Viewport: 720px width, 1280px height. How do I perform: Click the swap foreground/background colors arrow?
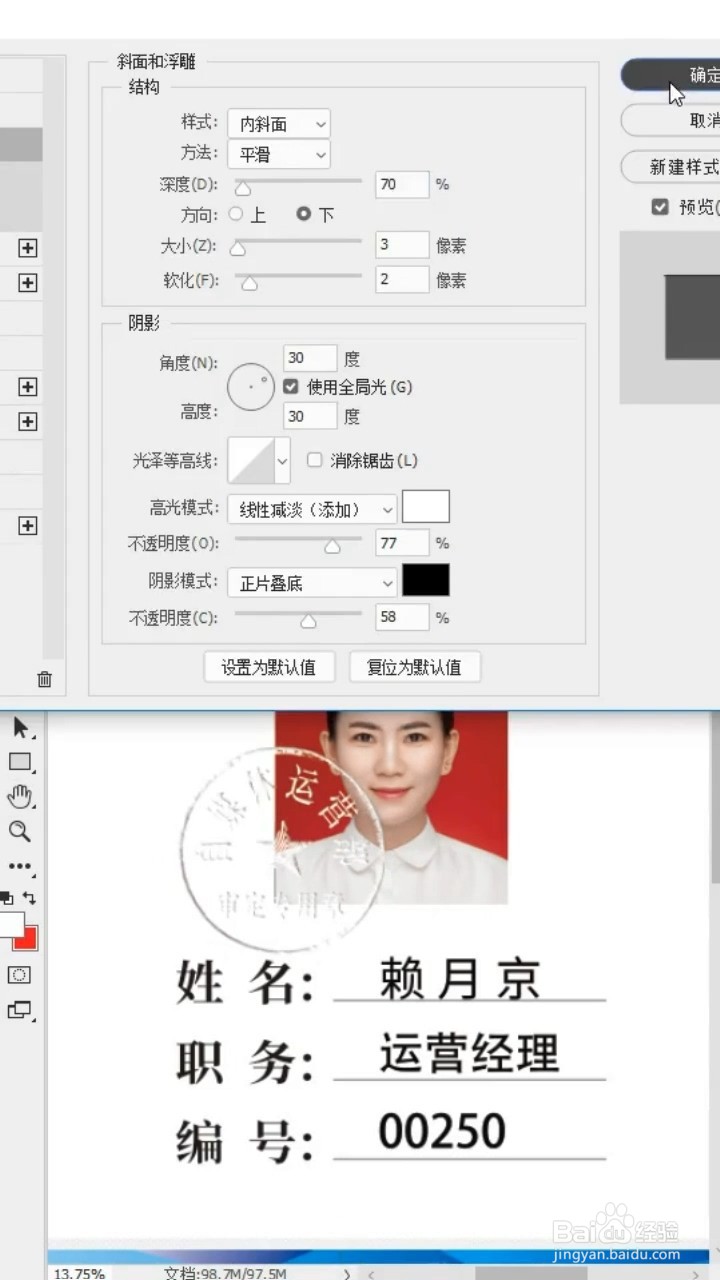click(x=29, y=898)
